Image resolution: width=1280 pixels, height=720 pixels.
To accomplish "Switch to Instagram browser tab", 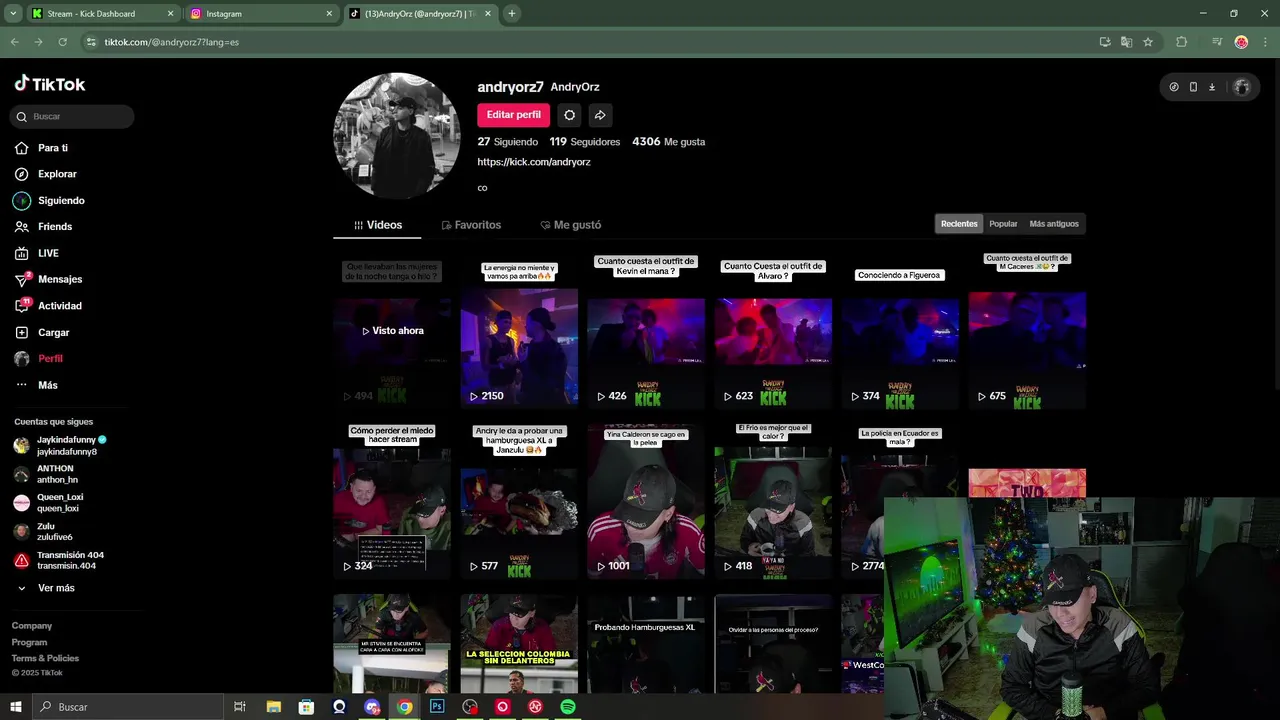I will (260, 14).
